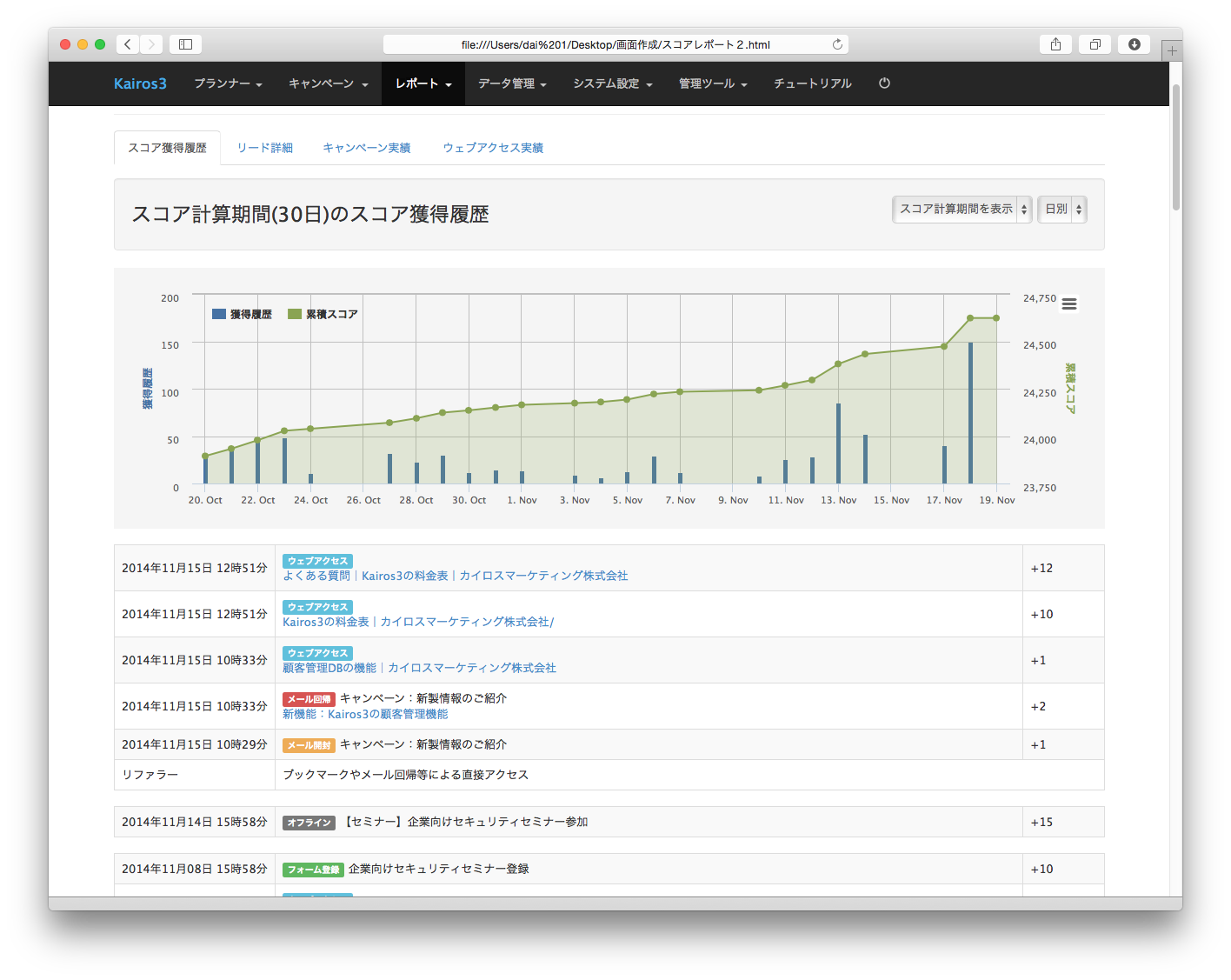1231x980 pixels.
Task: Click the Safari back arrow button
Action: click(128, 44)
